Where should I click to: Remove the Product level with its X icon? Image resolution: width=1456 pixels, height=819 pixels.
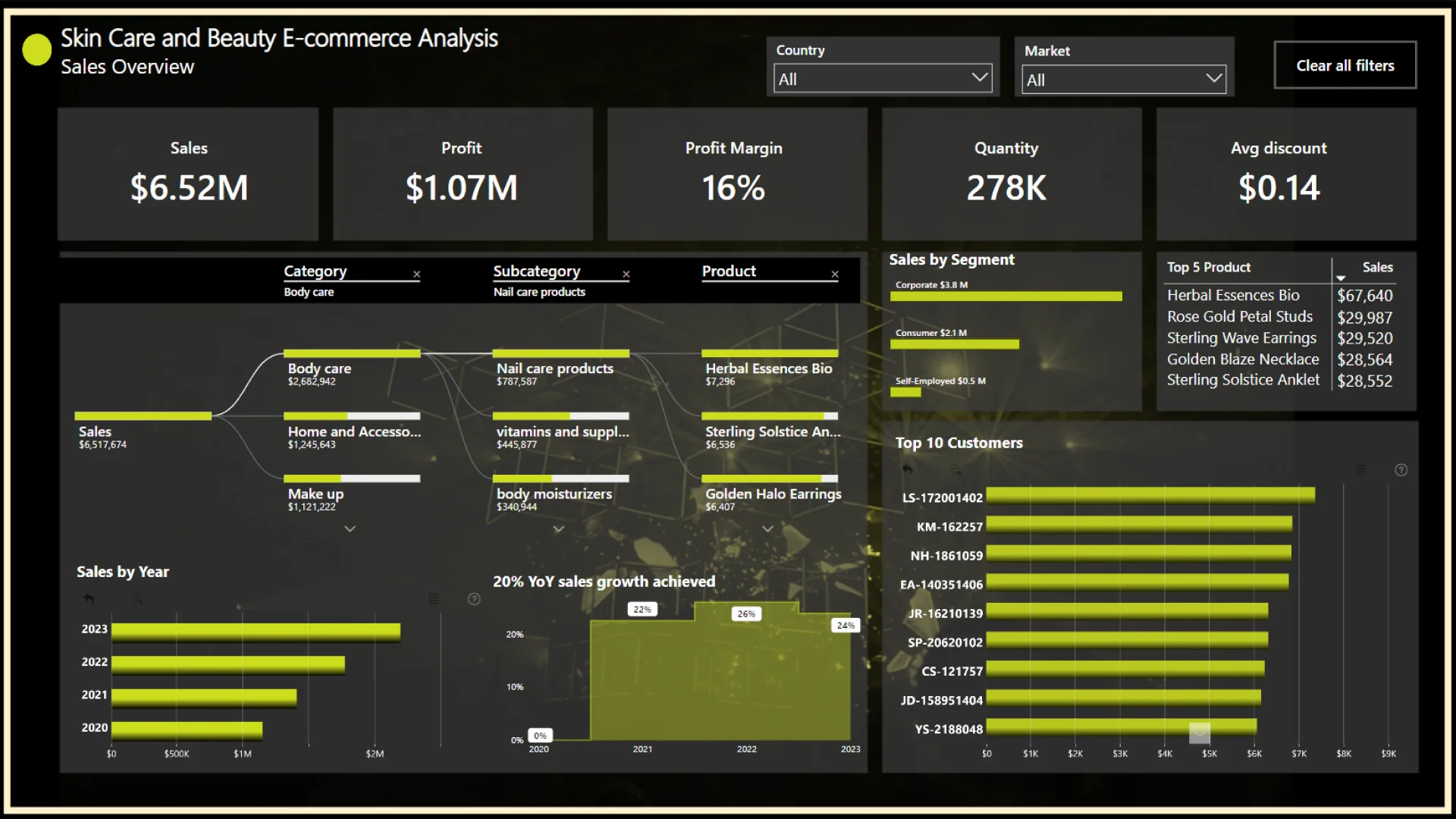835,275
